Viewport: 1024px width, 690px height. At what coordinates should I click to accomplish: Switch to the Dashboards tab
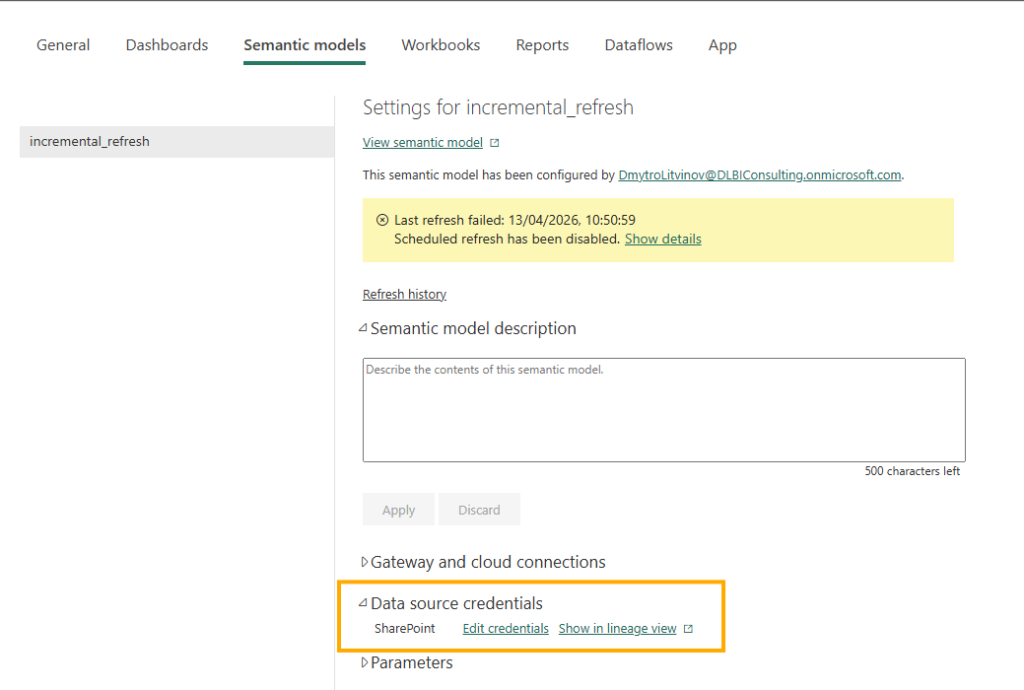166,45
